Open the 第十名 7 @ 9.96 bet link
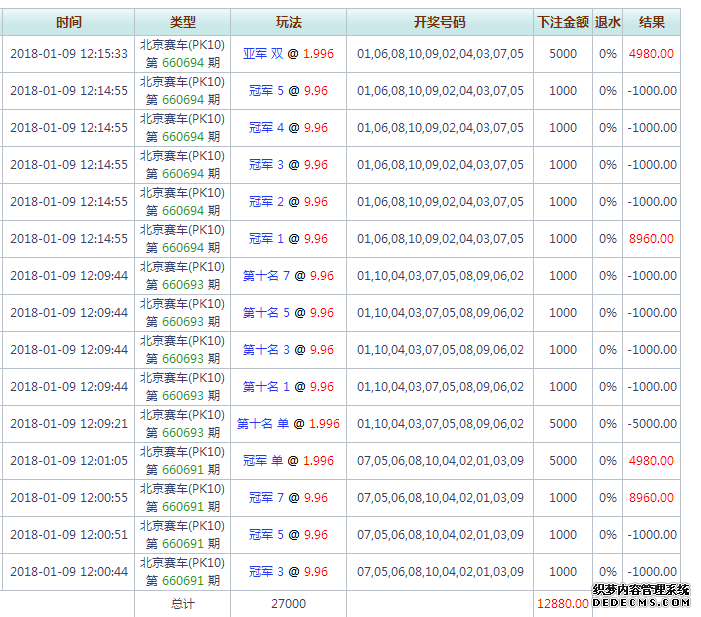The height and width of the screenshot is (617, 701). 288,276
